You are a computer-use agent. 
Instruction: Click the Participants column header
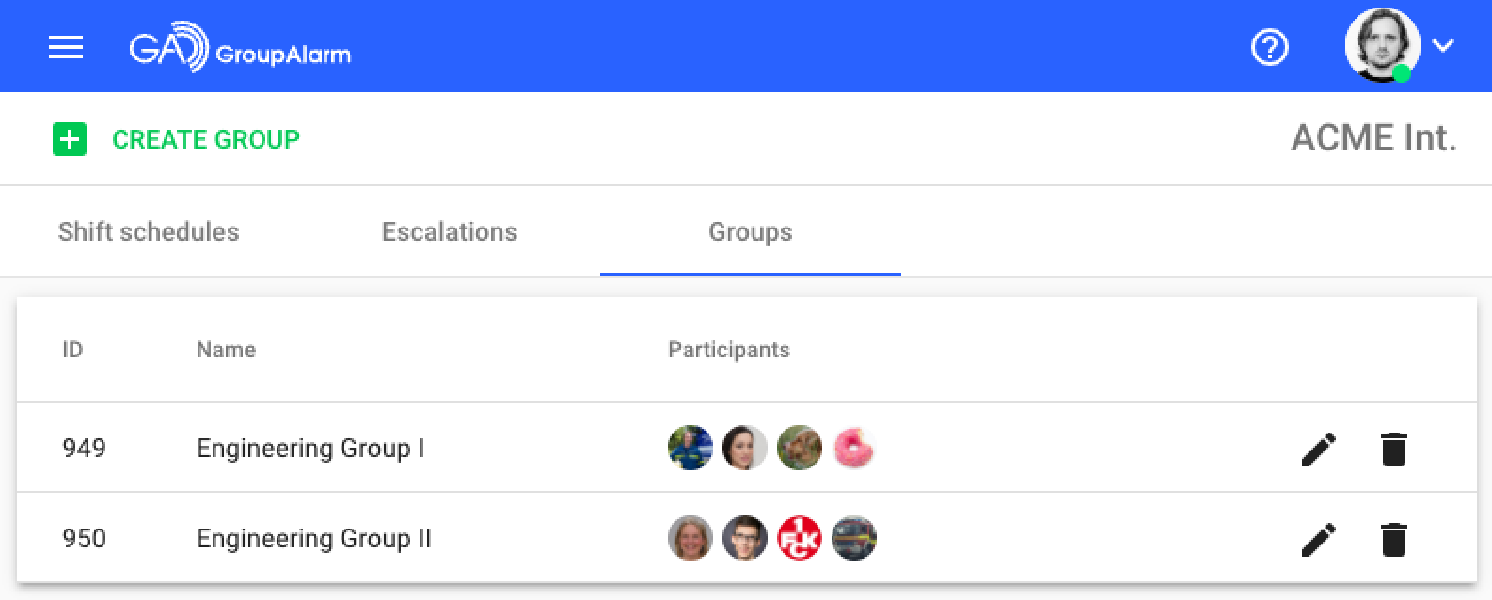point(729,349)
